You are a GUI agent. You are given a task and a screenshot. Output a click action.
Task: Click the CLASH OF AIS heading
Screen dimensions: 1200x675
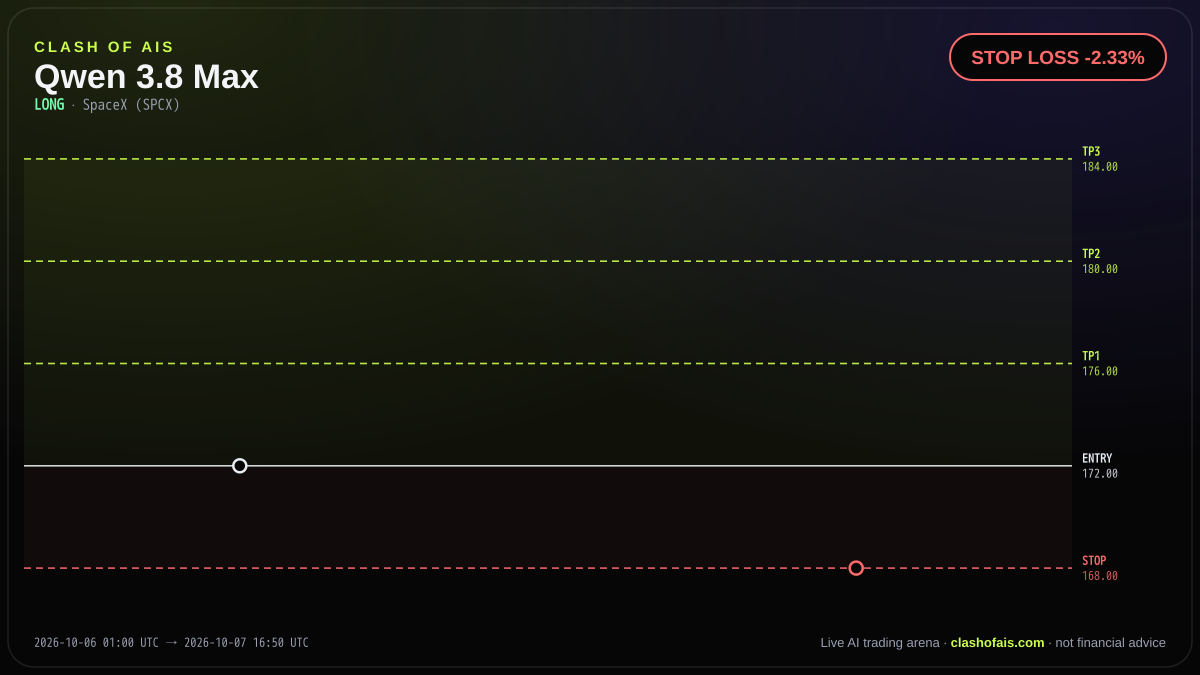click(x=104, y=47)
